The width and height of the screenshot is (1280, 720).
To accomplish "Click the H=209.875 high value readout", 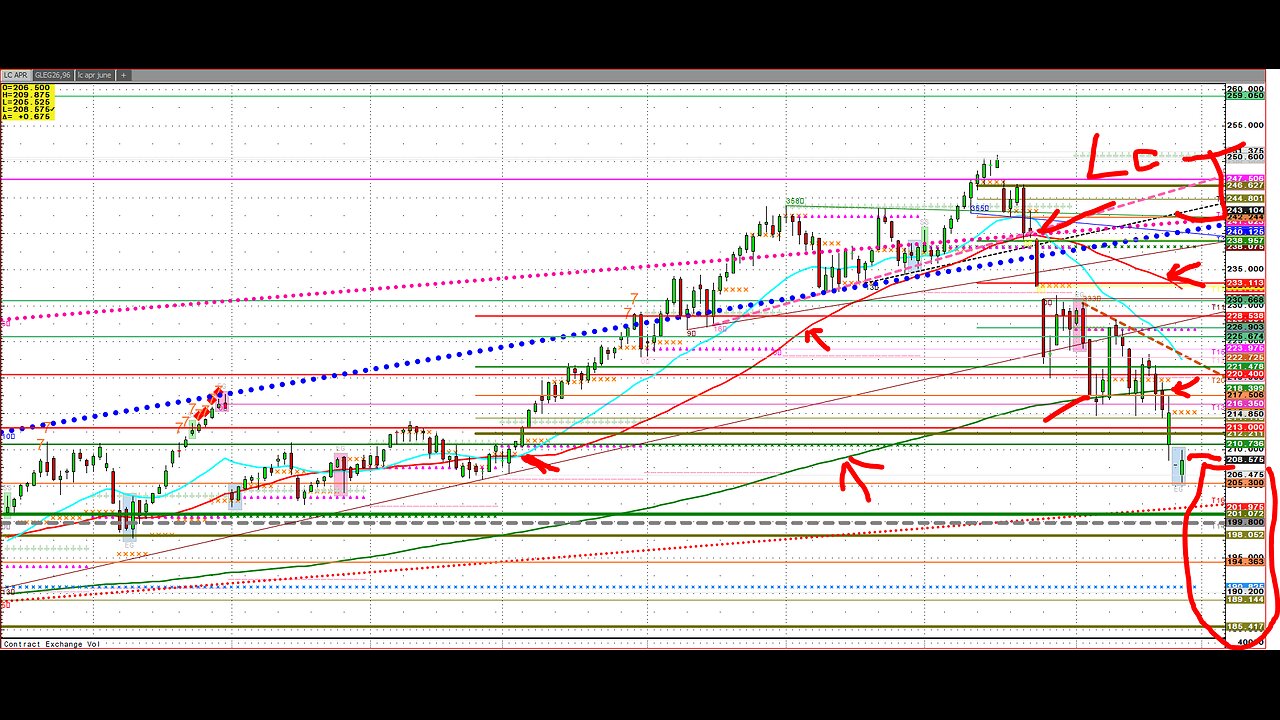I will click(26, 95).
